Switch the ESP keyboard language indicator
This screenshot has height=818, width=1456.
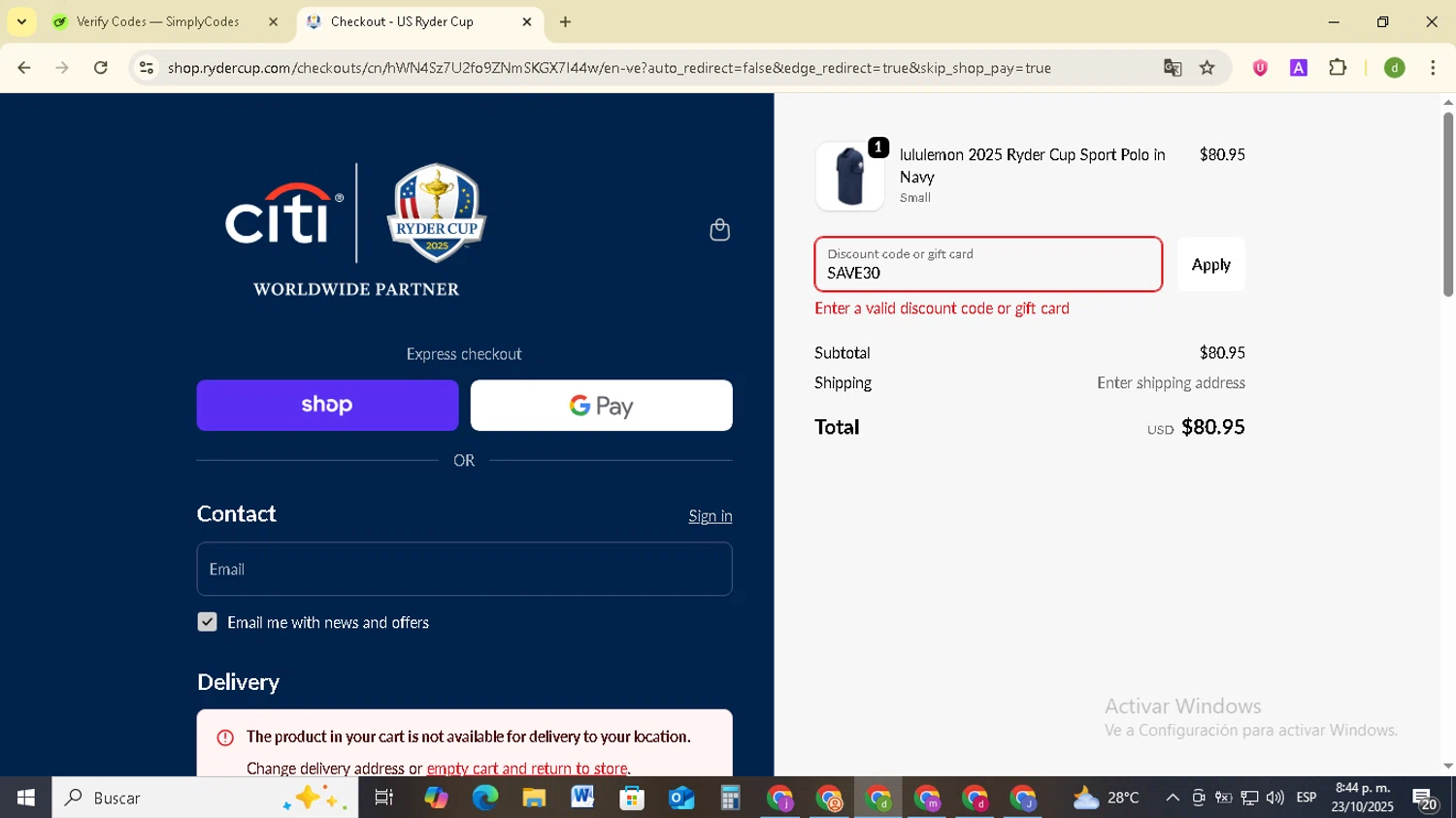tap(1307, 798)
